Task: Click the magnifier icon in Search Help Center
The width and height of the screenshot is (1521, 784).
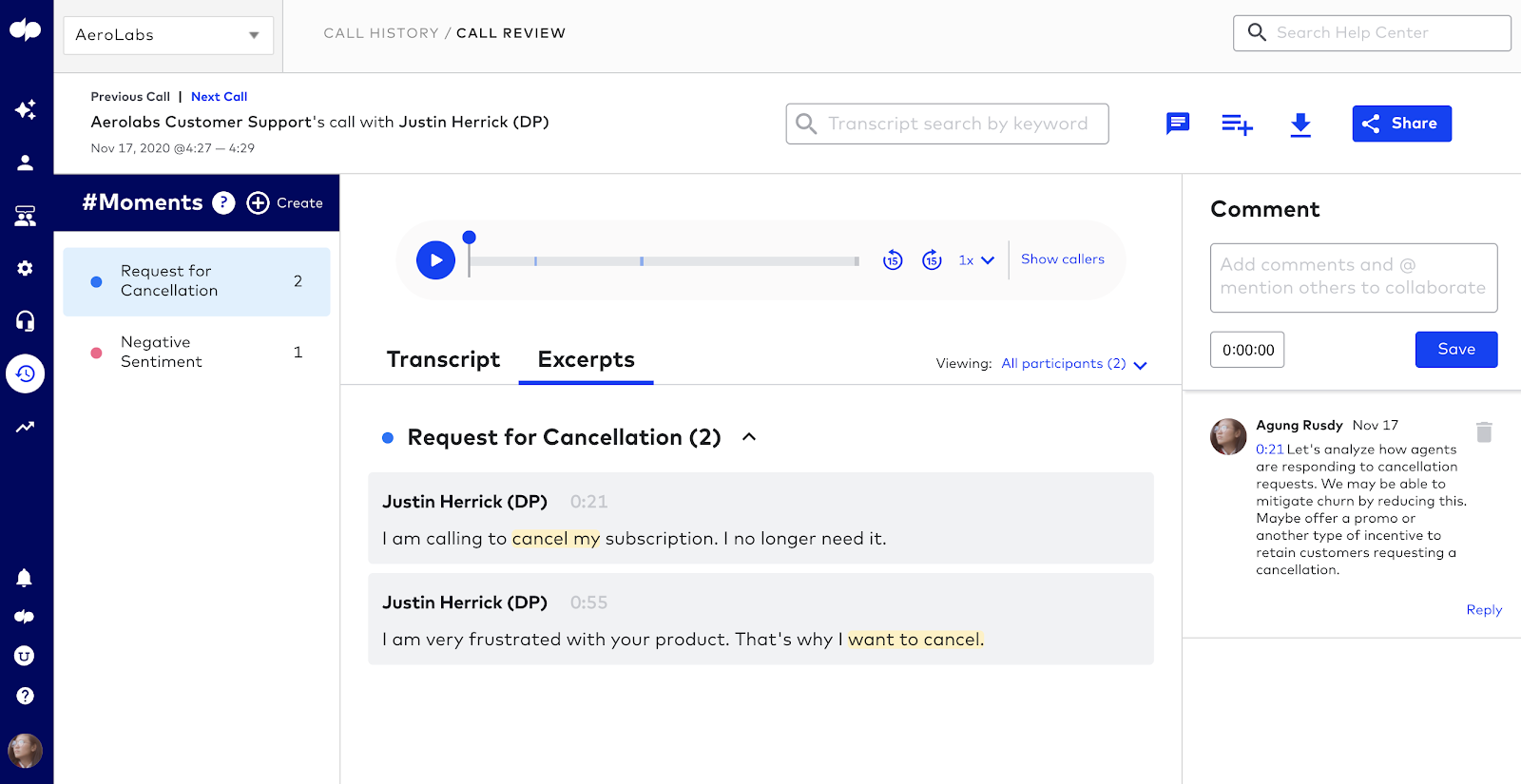Action: [1257, 32]
